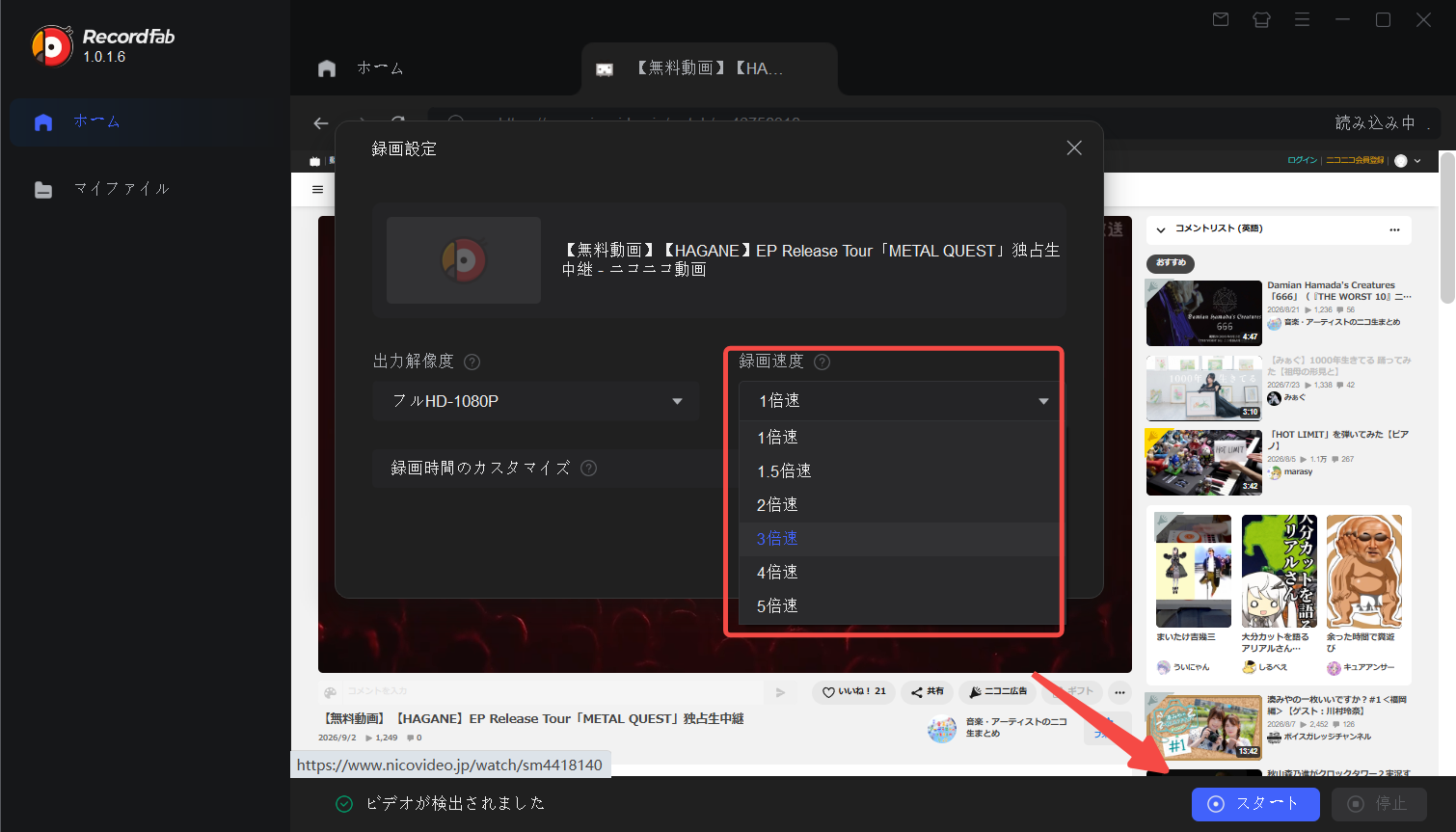
Task: Click the ニコニコ広告 button
Action: point(998,692)
